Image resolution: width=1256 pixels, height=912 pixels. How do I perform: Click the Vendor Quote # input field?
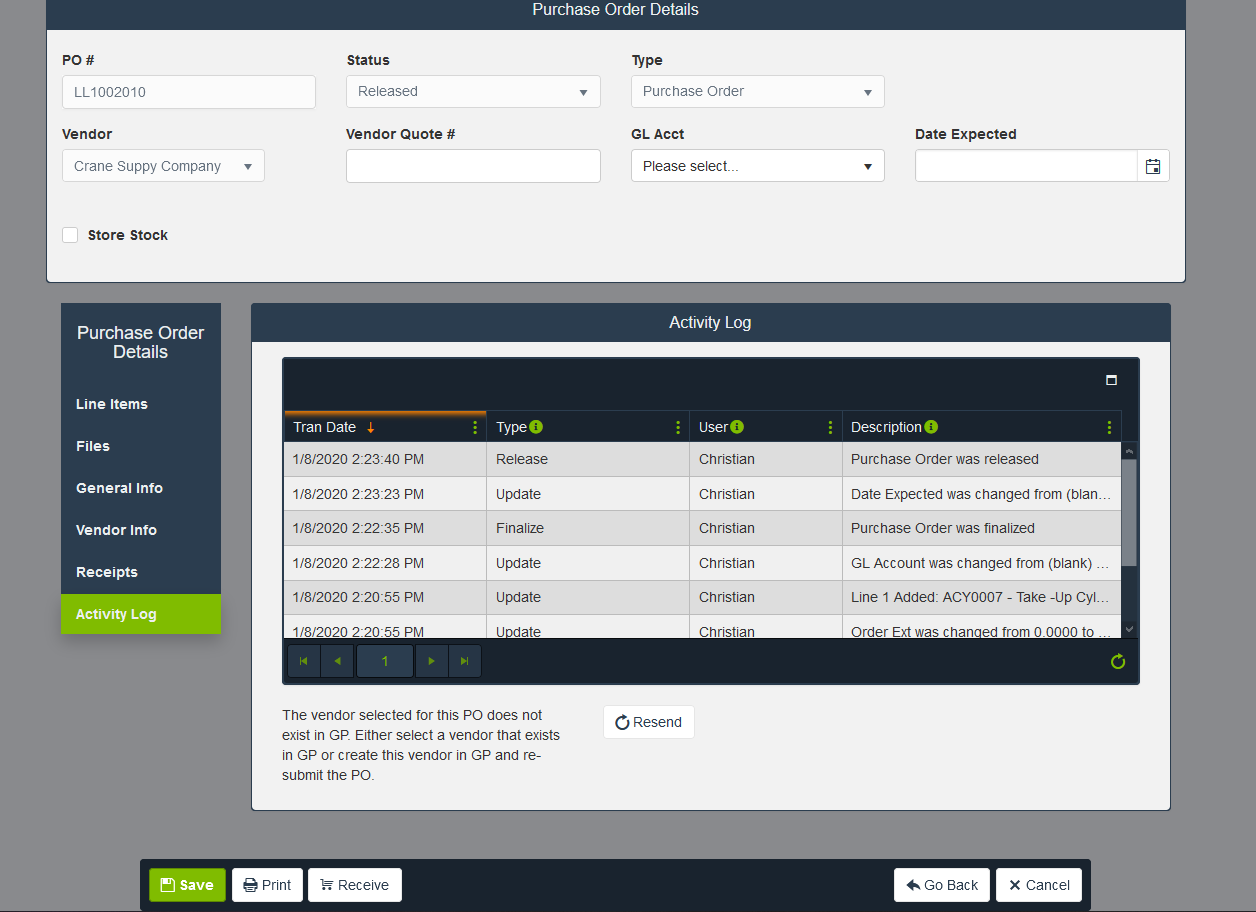[x=473, y=166]
